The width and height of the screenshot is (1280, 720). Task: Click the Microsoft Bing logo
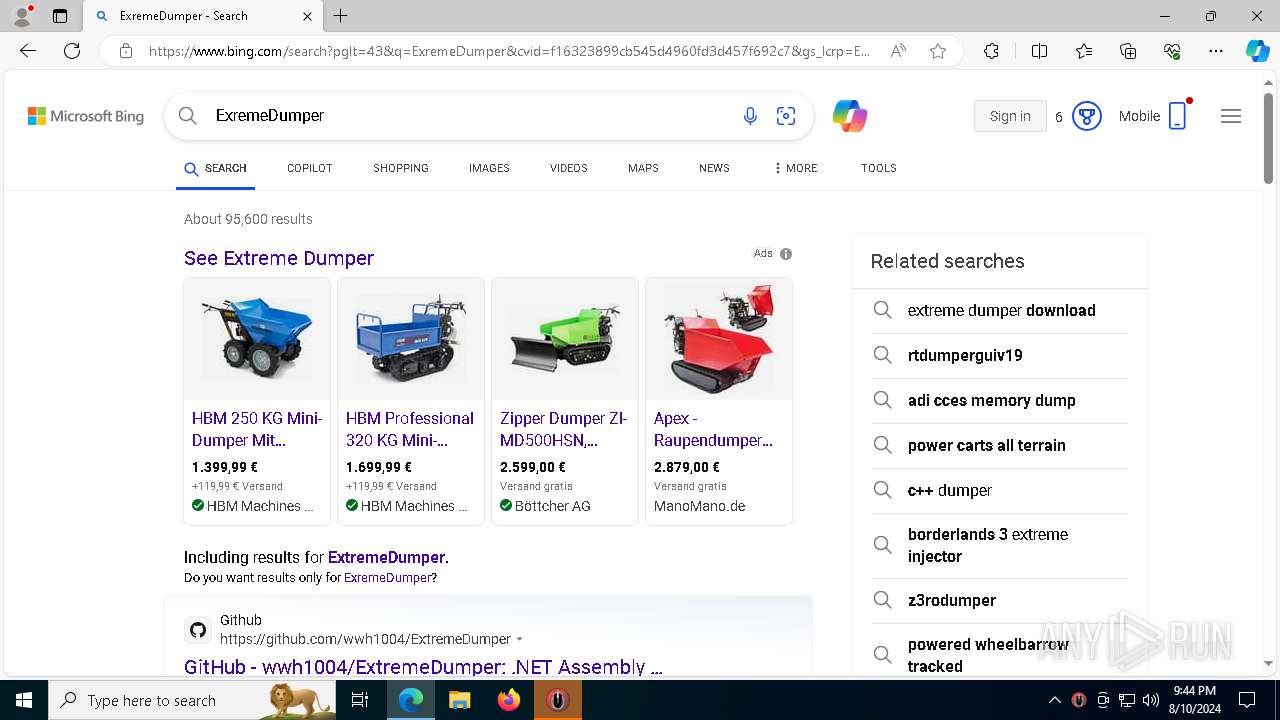pyautogui.click(x=86, y=116)
